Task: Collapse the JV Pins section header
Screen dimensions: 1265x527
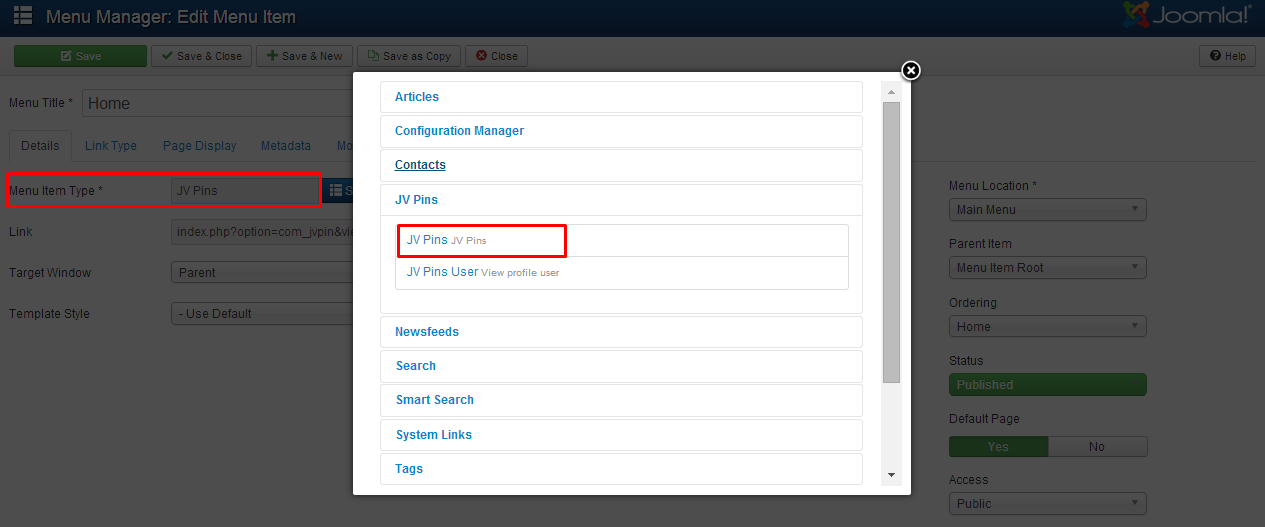Action: [x=621, y=200]
